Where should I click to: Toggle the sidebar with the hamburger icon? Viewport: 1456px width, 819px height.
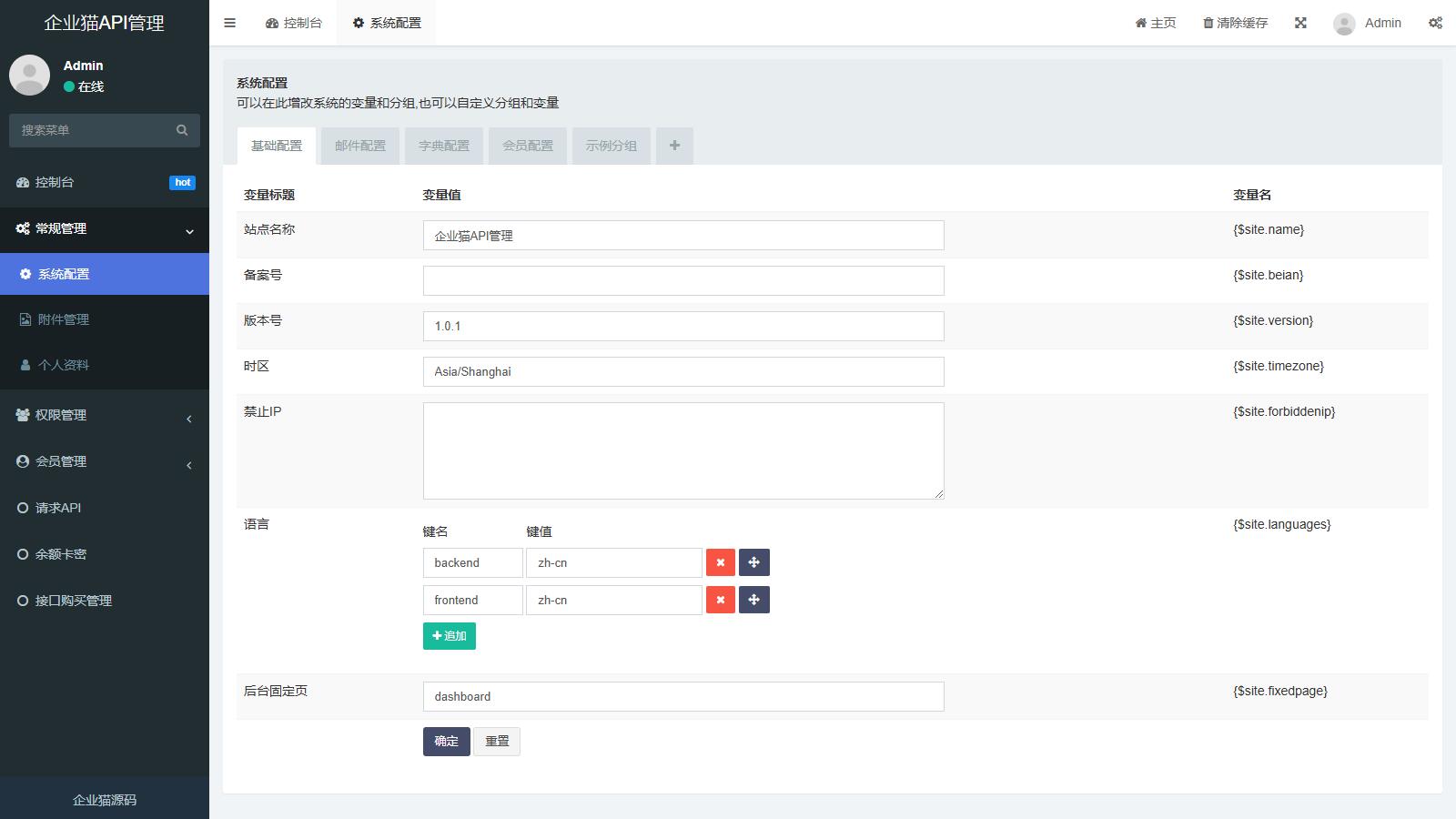(229, 23)
